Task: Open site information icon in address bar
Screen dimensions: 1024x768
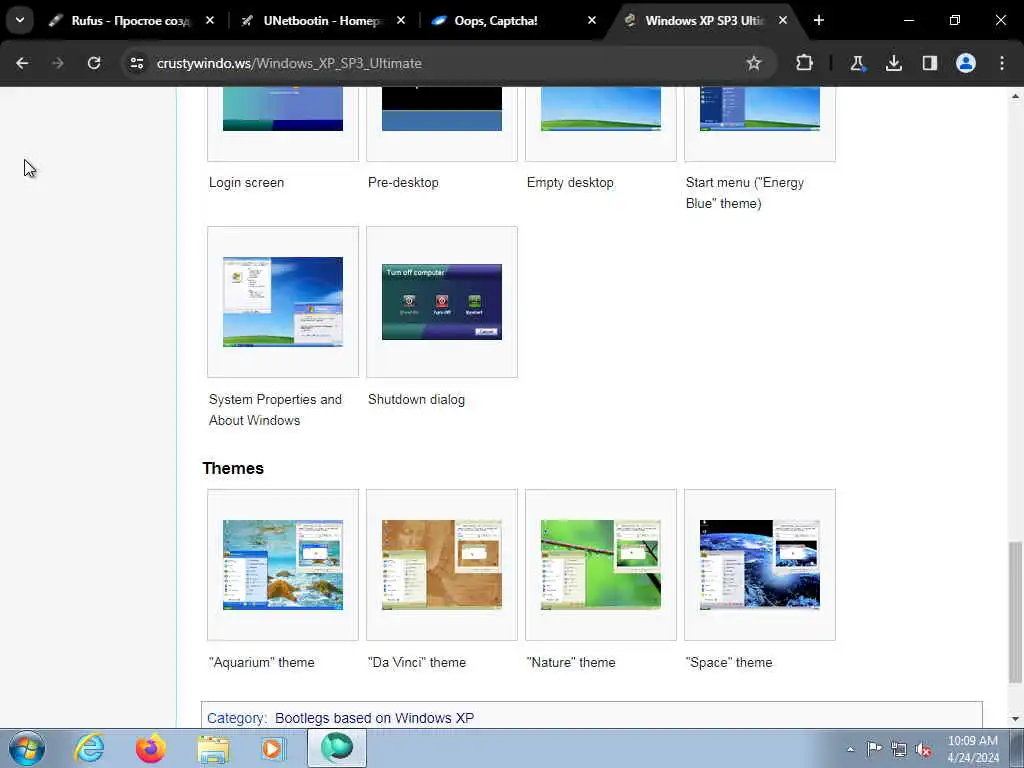Action: click(137, 63)
